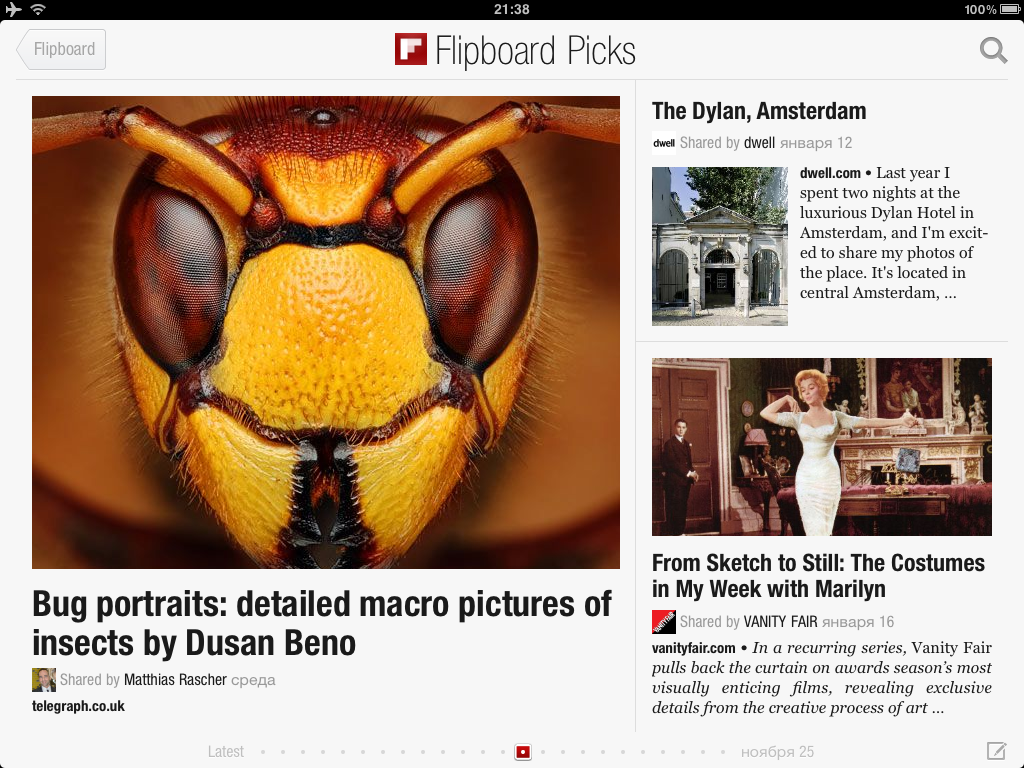Viewport: 1024px width, 768px height.
Task: Jump to Latest on the page timeline
Action: pos(225,752)
